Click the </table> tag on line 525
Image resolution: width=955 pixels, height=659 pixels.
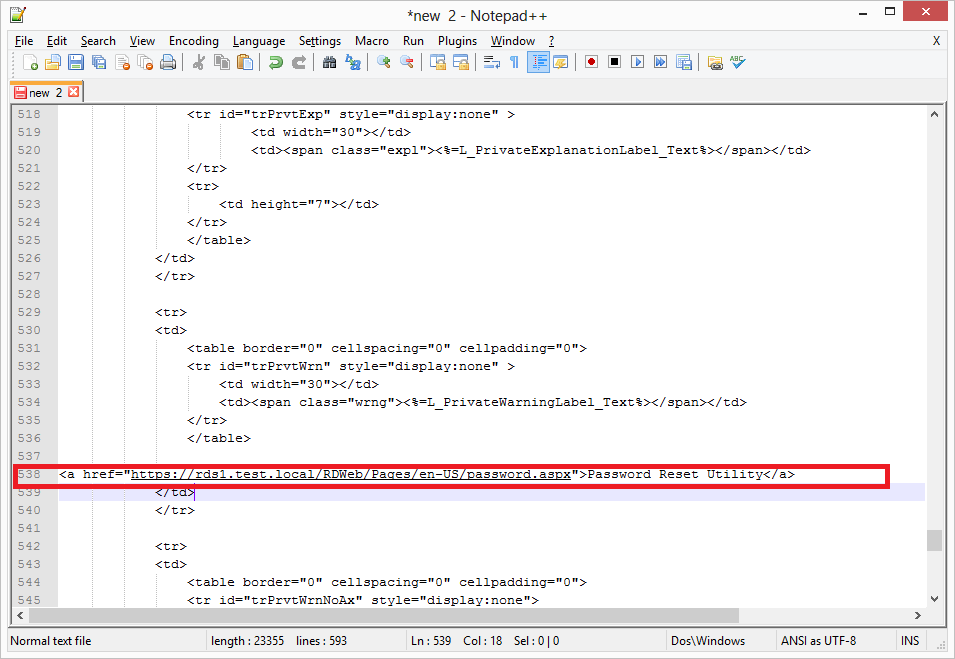pos(219,241)
